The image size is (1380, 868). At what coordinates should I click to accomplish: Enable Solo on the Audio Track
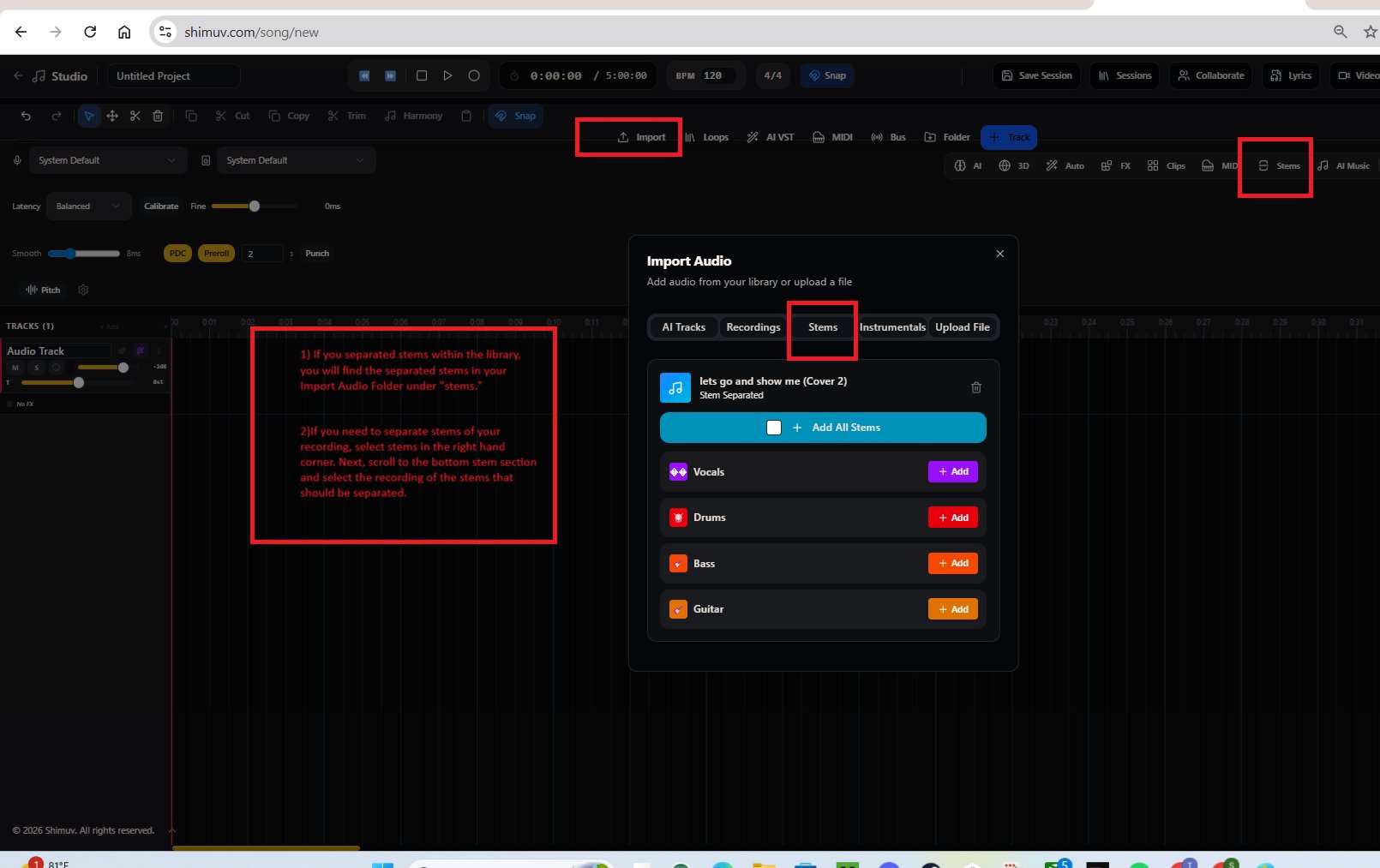37,367
